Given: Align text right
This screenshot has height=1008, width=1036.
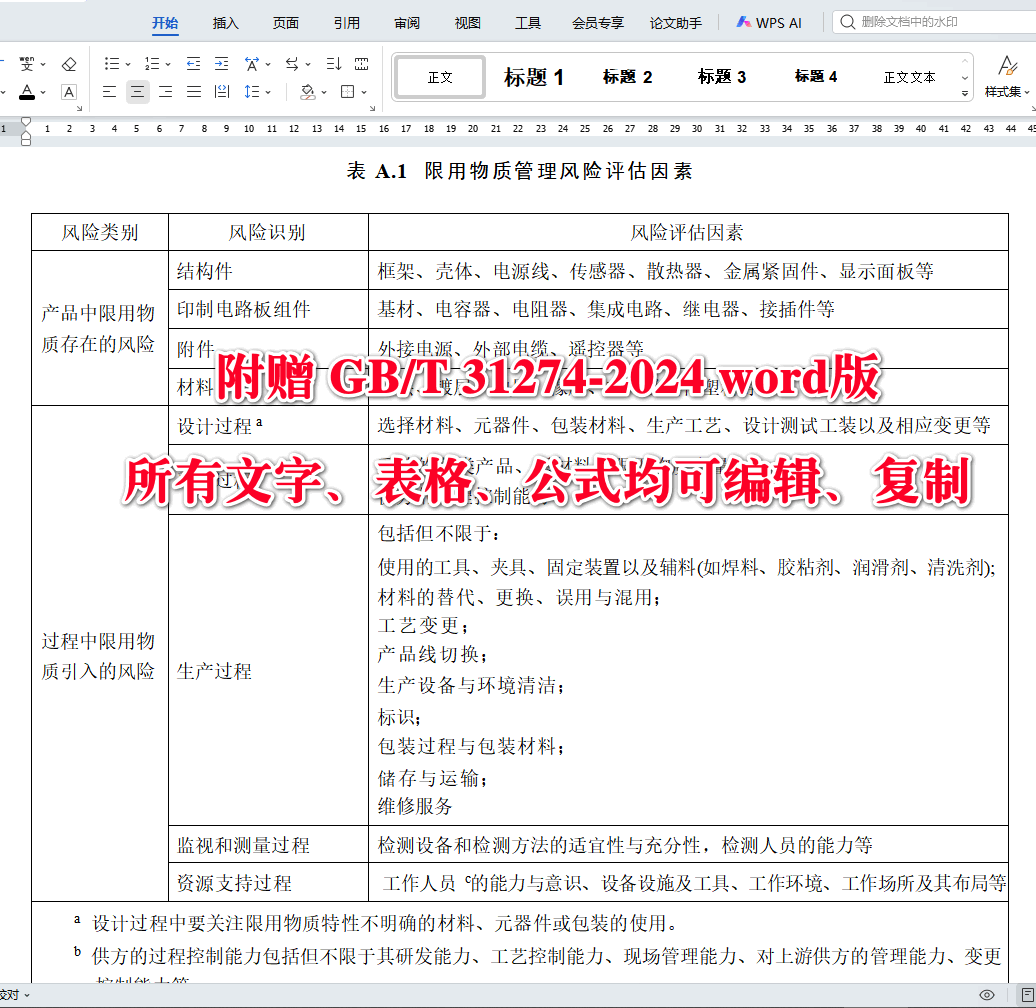Looking at the screenshot, I should click(x=166, y=92).
